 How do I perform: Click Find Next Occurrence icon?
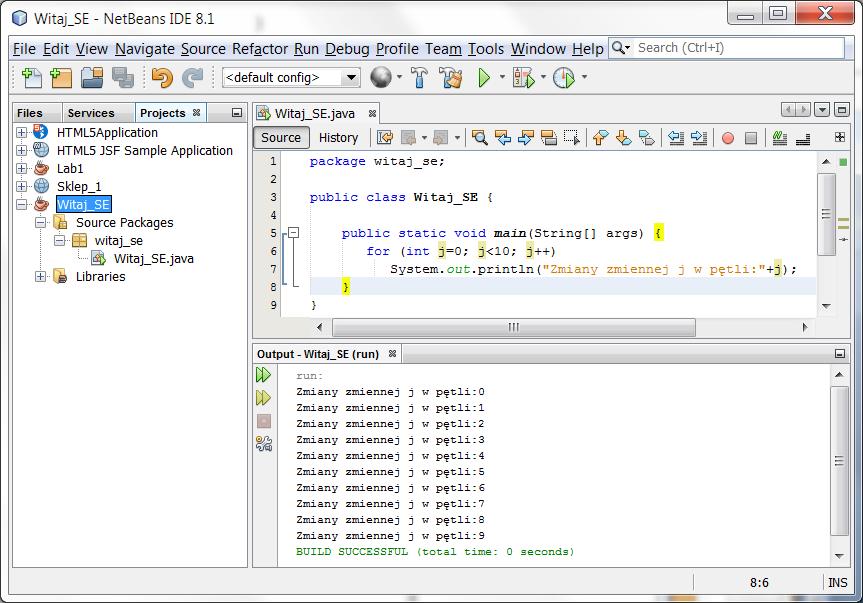click(x=526, y=138)
